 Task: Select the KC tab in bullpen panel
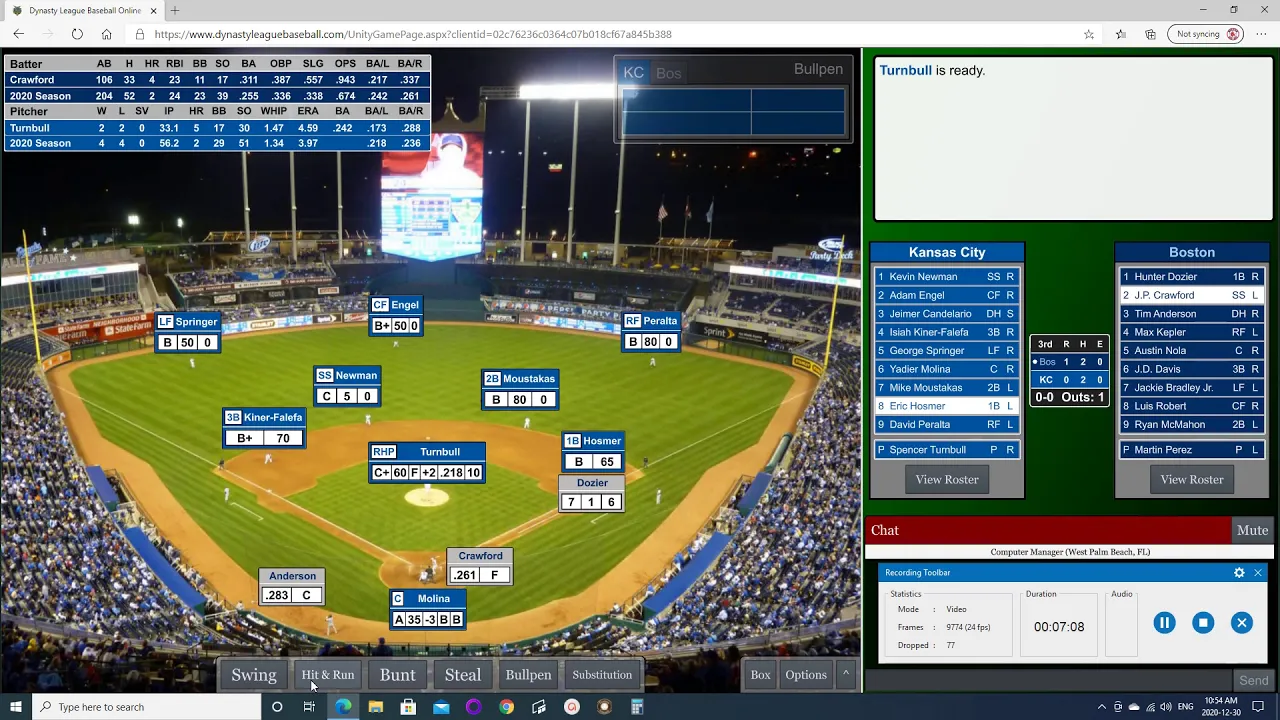tap(634, 72)
